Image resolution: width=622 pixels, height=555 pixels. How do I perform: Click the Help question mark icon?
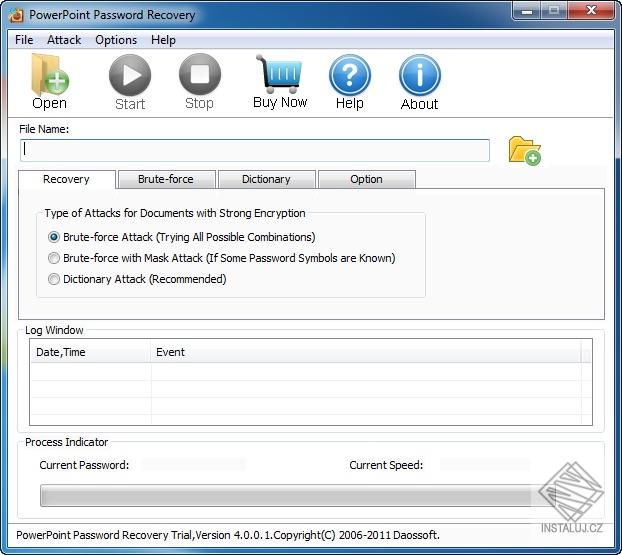click(x=349, y=82)
